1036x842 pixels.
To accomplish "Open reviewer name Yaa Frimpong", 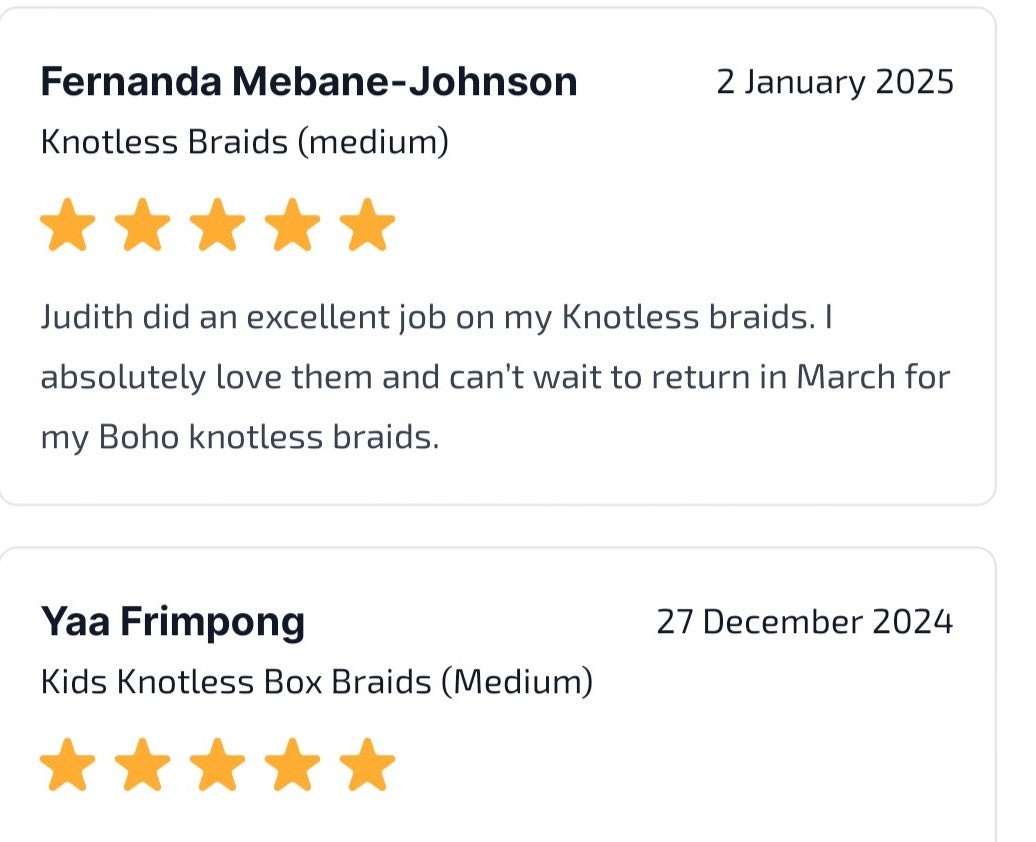I will 172,622.
